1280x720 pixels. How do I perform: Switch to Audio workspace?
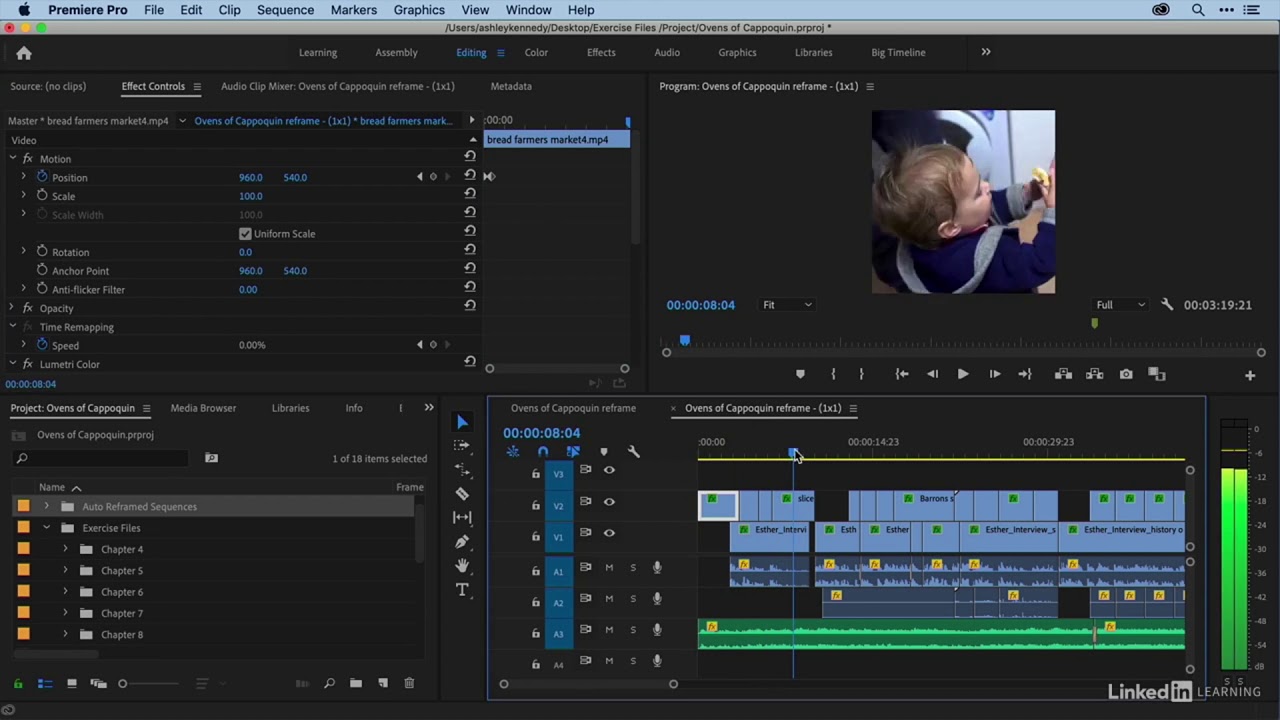(x=667, y=52)
